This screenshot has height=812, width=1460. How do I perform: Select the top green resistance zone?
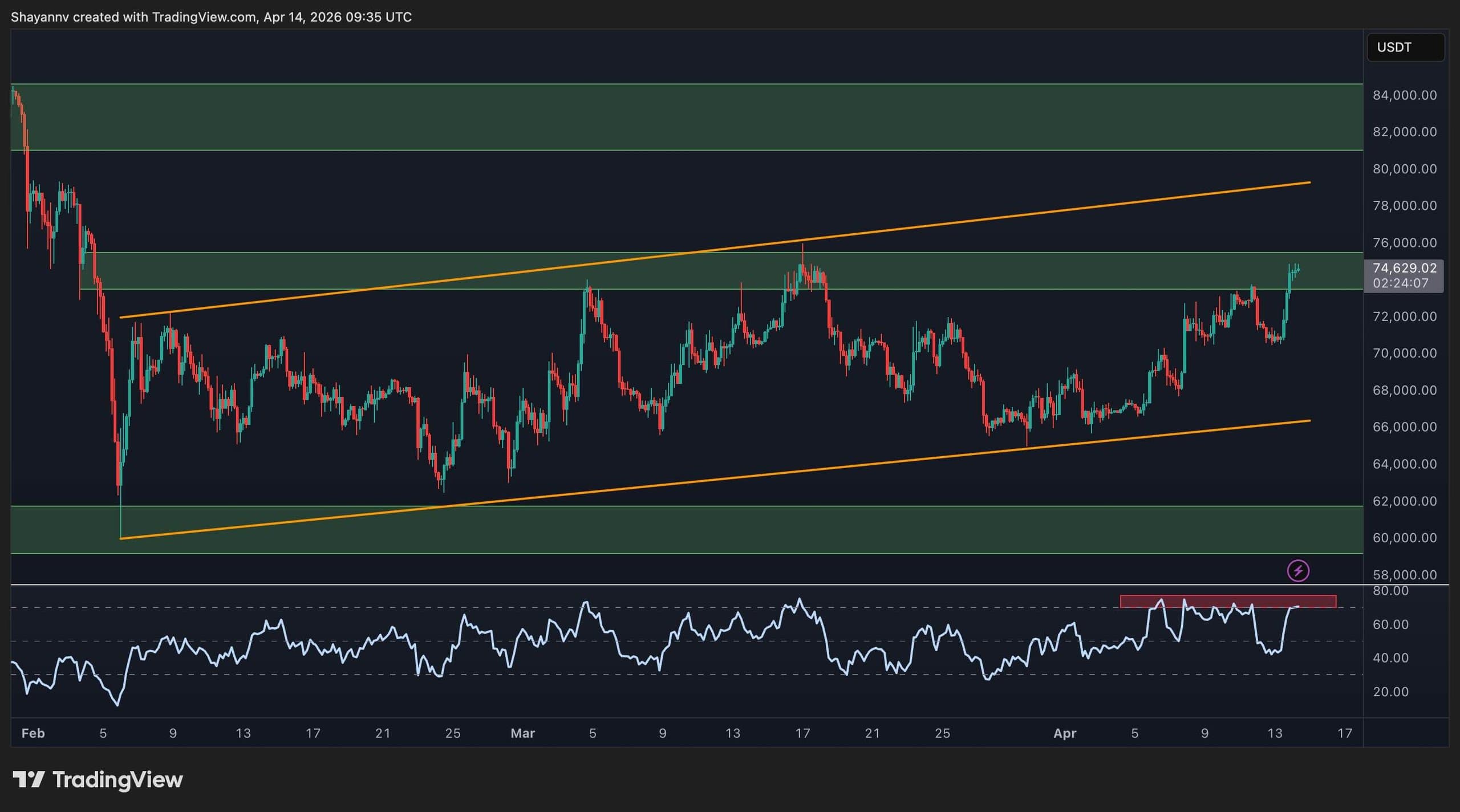tap(684, 117)
